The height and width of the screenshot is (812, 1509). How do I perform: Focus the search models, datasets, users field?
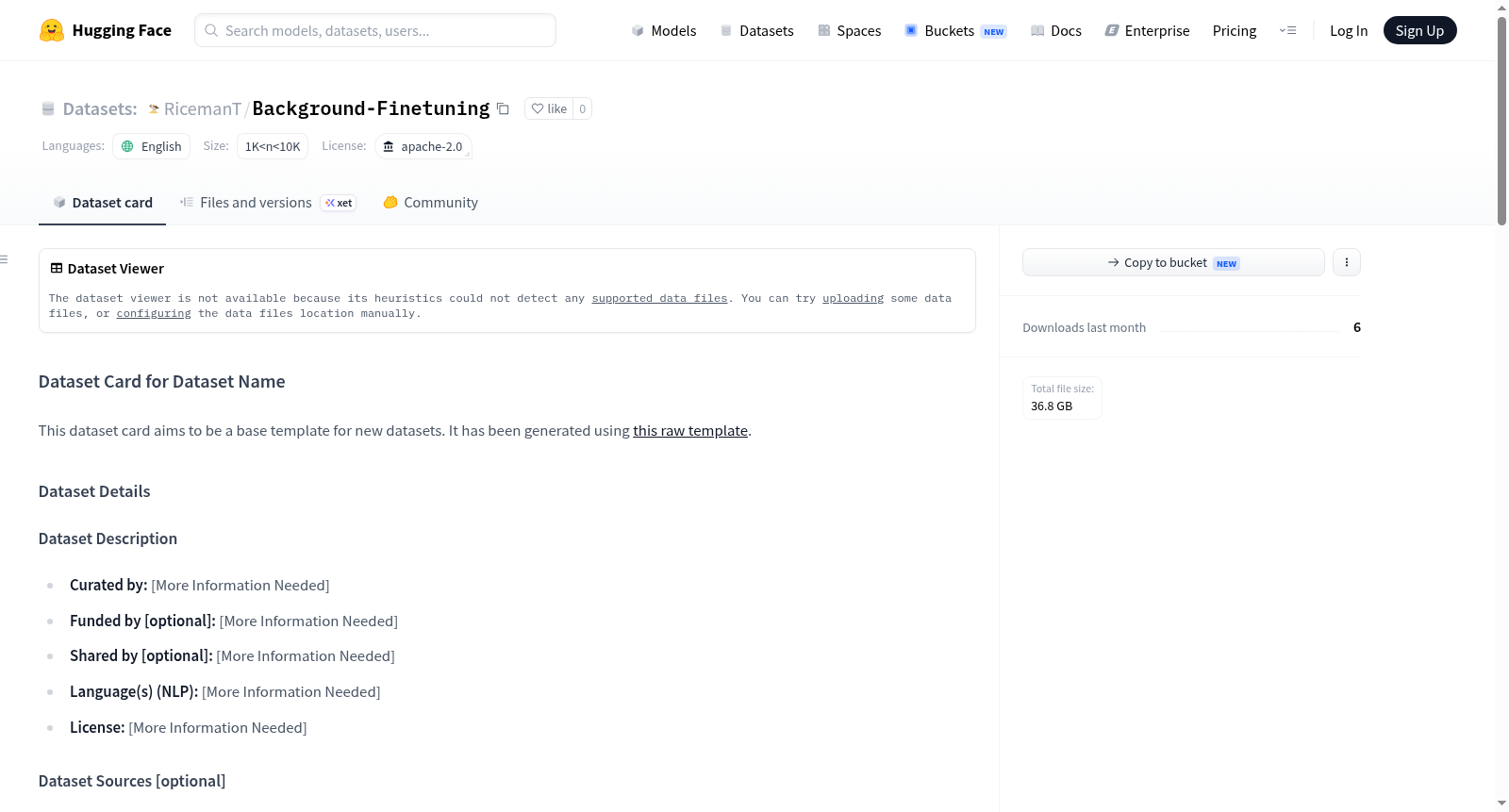(375, 30)
